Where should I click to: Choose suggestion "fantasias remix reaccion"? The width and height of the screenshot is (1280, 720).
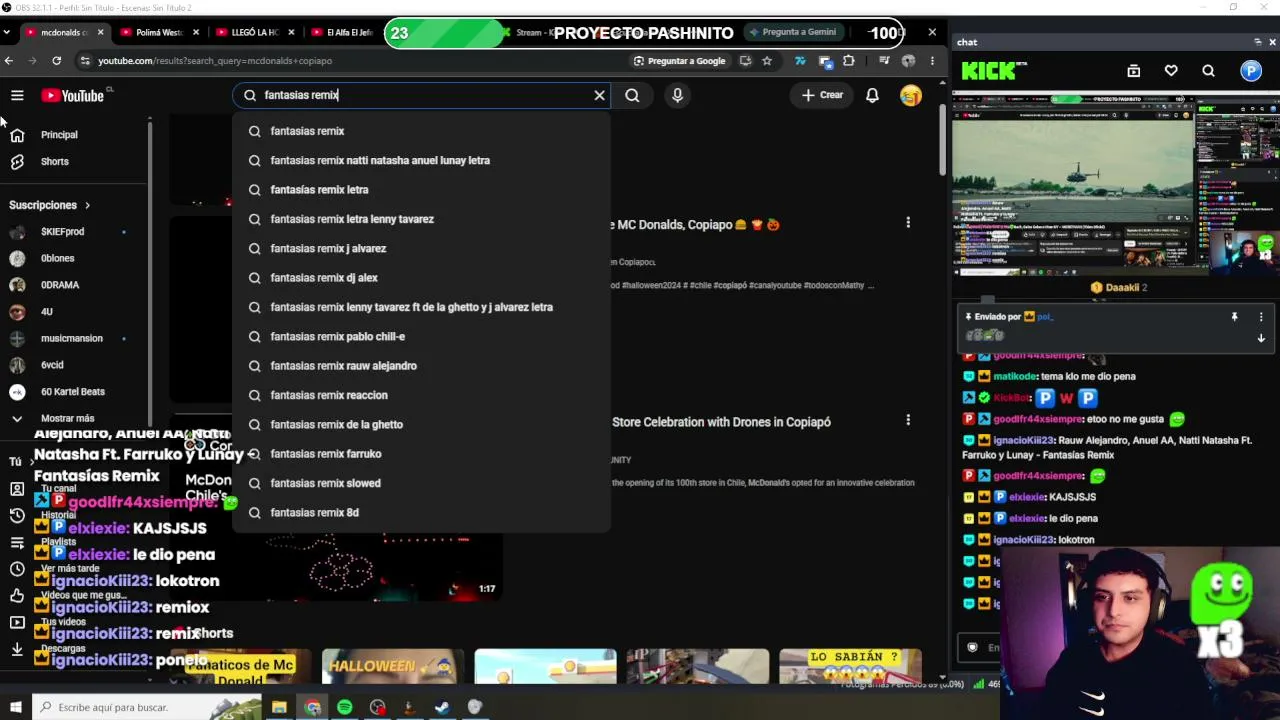point(421,395)
